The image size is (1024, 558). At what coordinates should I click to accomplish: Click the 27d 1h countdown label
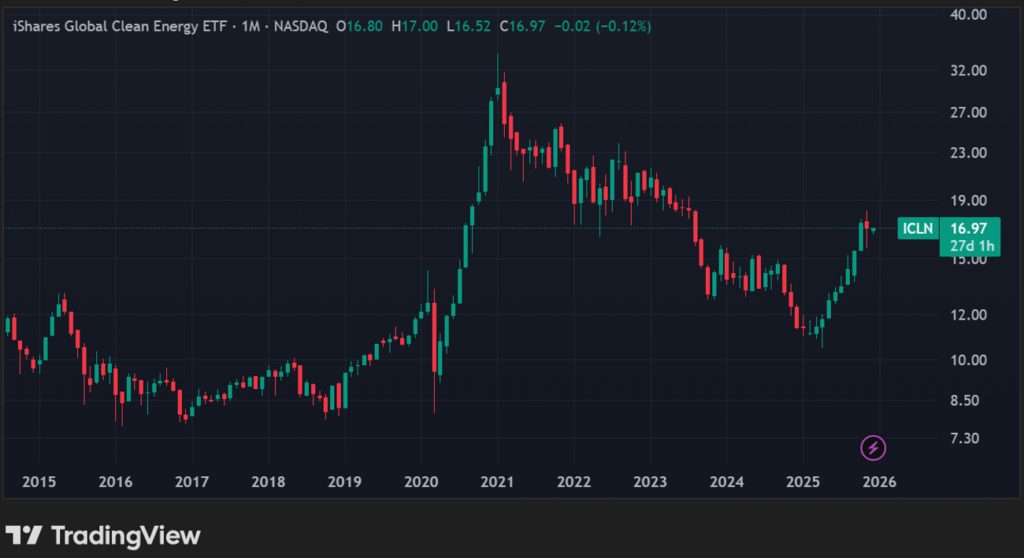[972, 246]
